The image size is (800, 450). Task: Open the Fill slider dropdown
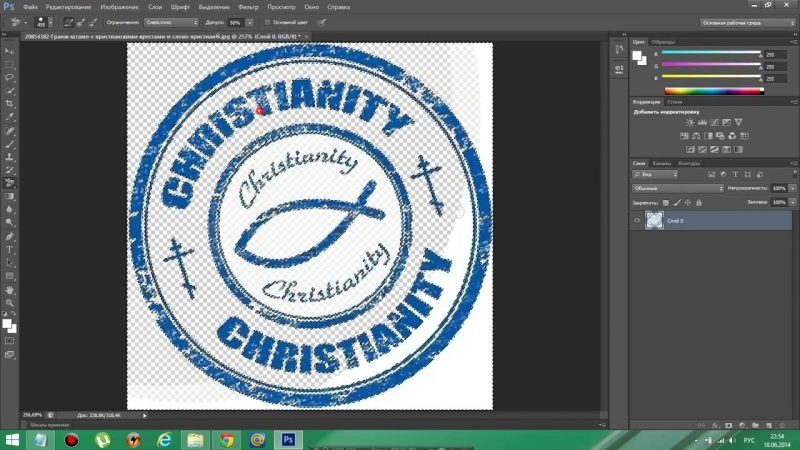pyautogui.click(x=792, y=203)
